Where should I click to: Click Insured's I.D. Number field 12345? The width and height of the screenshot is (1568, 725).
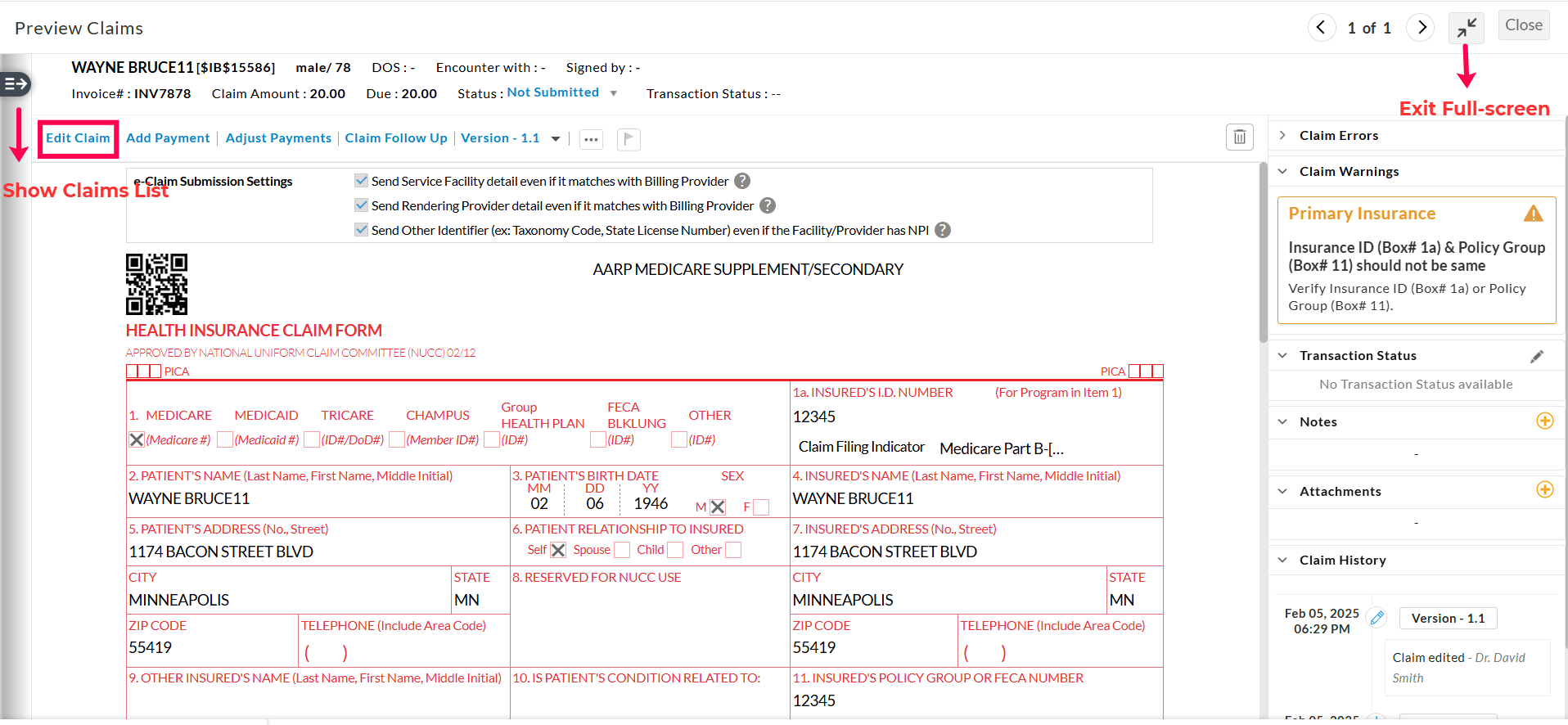(x=814, y=417)
